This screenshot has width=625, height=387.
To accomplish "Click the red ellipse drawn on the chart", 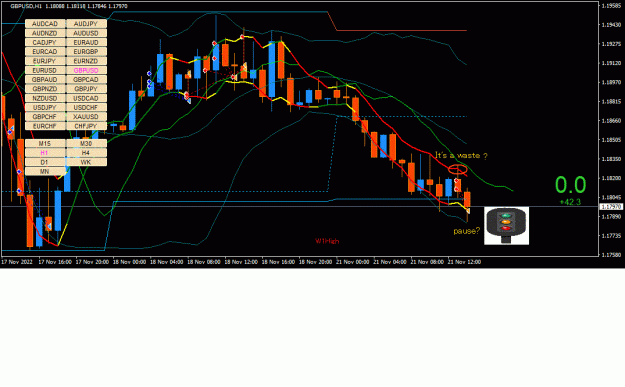I will pyautogui.click(x=458, y=169).
